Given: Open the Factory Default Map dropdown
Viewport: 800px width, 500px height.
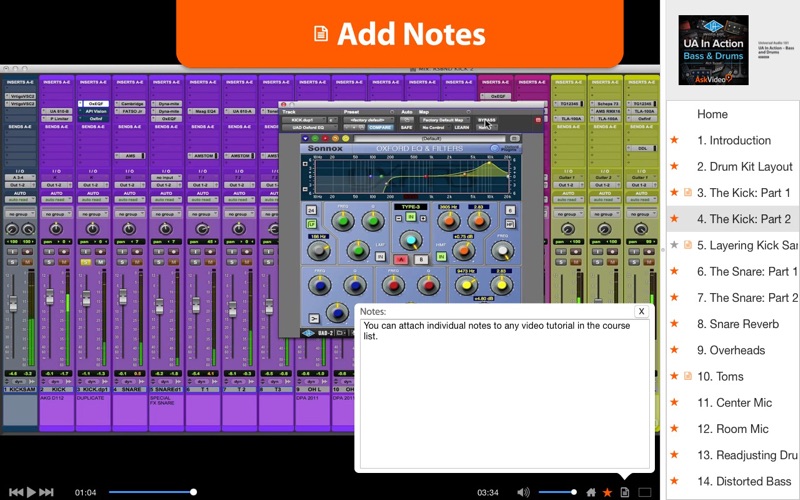Looking at the screenshot, I should (x=443, y=120).
